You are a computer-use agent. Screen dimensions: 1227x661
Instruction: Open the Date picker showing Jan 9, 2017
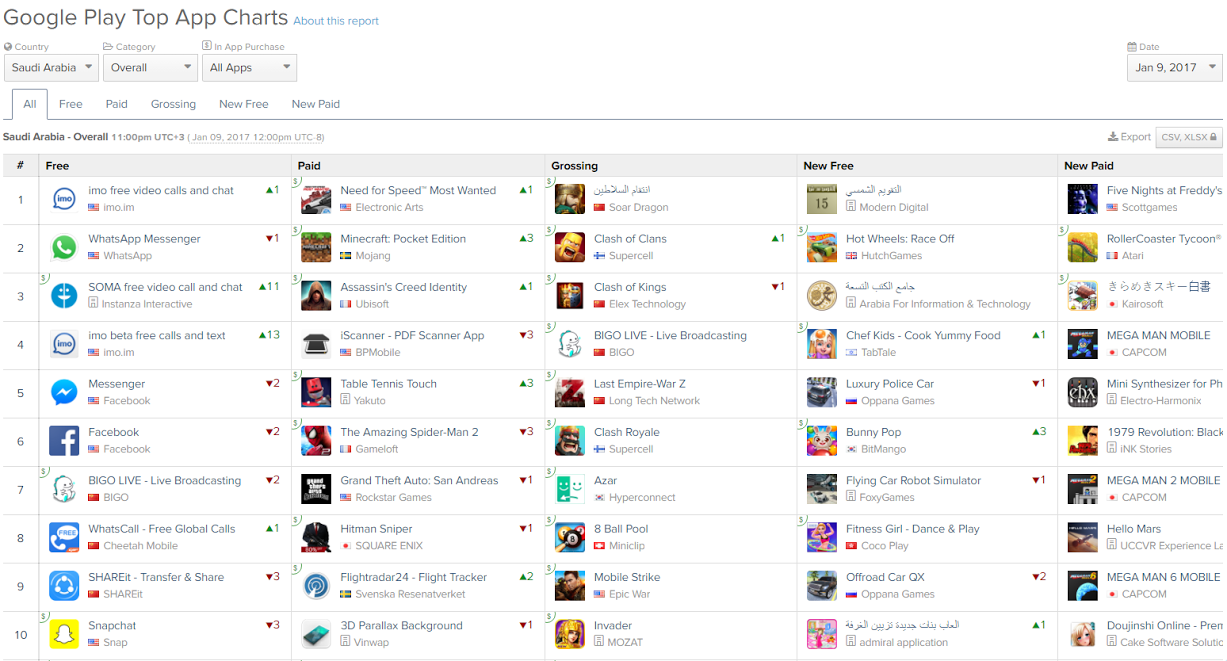click(x=1174, y=68)
